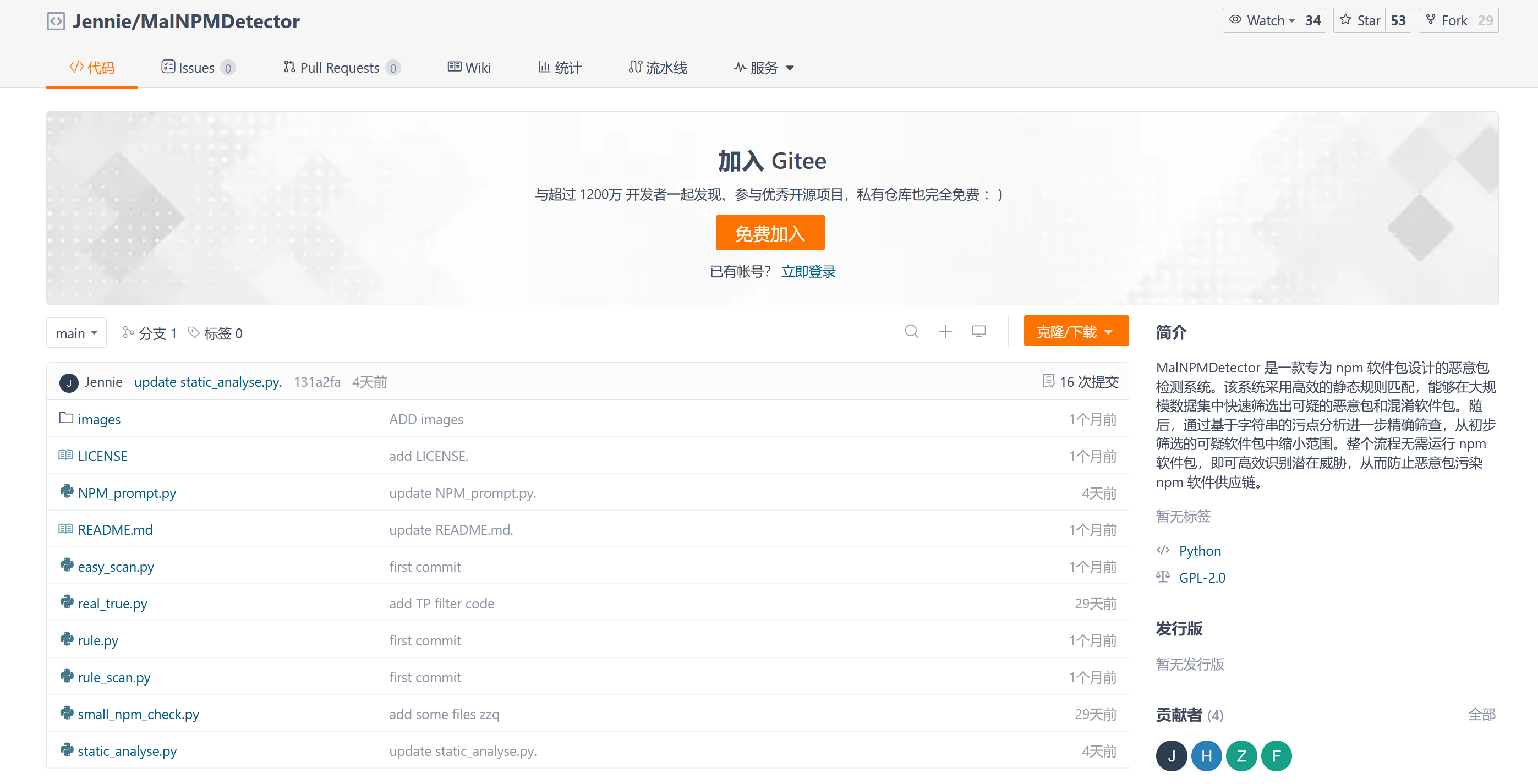This screenshot has width=1538, height=784.
Task: Open the static_analyse.py file
Action: click(127, 750)
